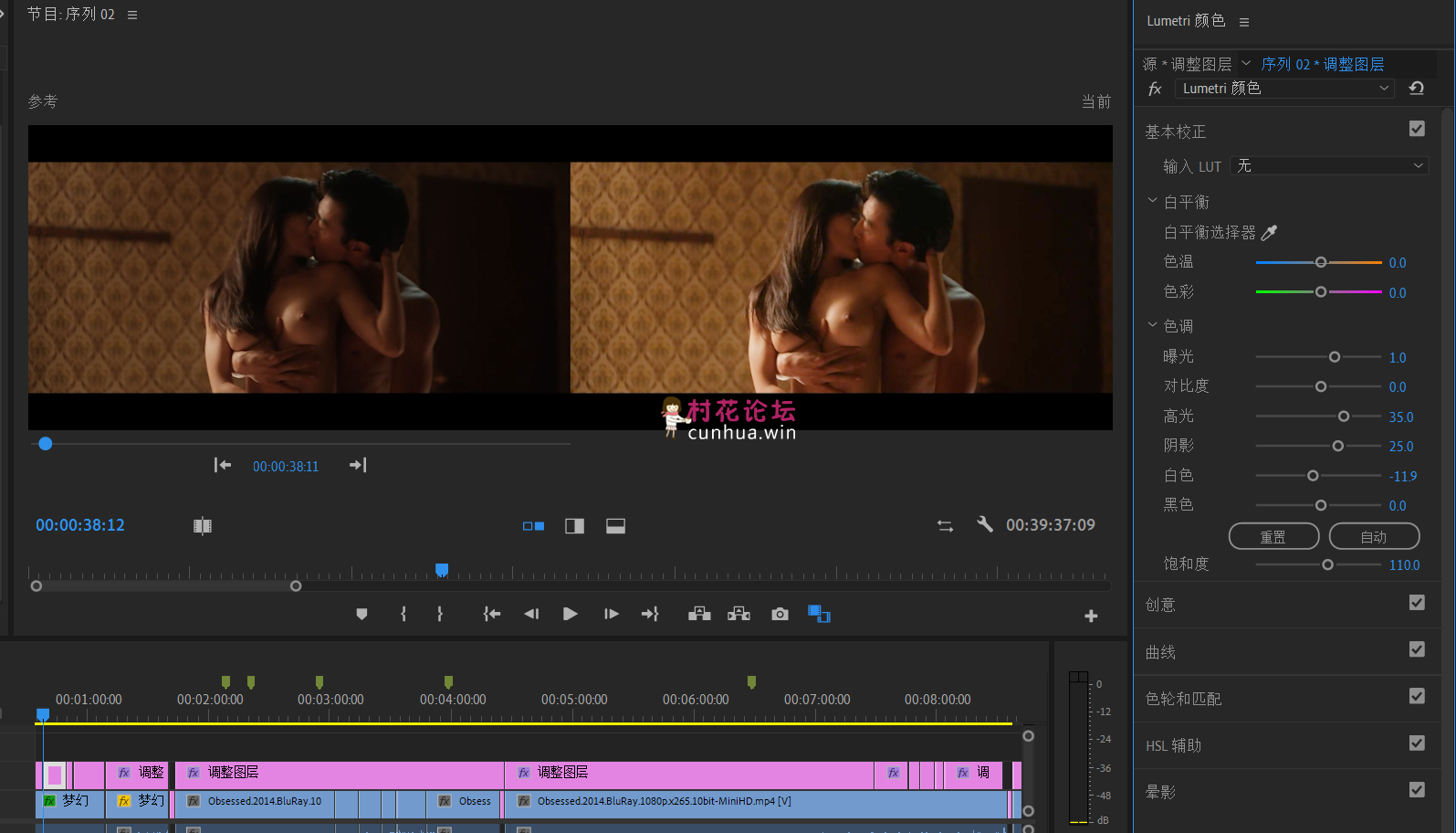The width and height of the screenshot is (1456, 833).
Task: Click the Go to In point icon
Action: click(x=491, y=615)
